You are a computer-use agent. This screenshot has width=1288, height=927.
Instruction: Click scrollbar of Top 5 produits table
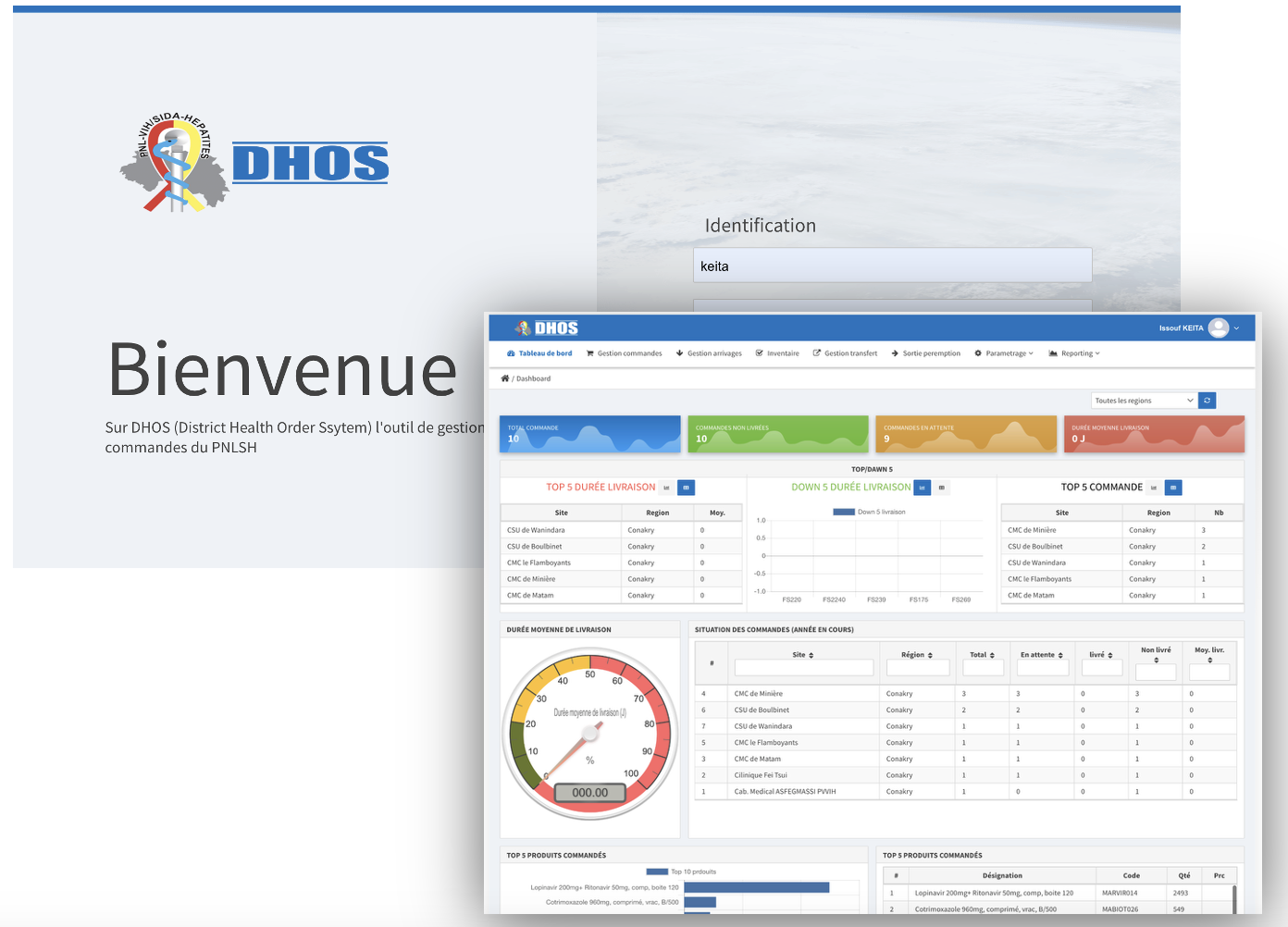pos(1234,898)
